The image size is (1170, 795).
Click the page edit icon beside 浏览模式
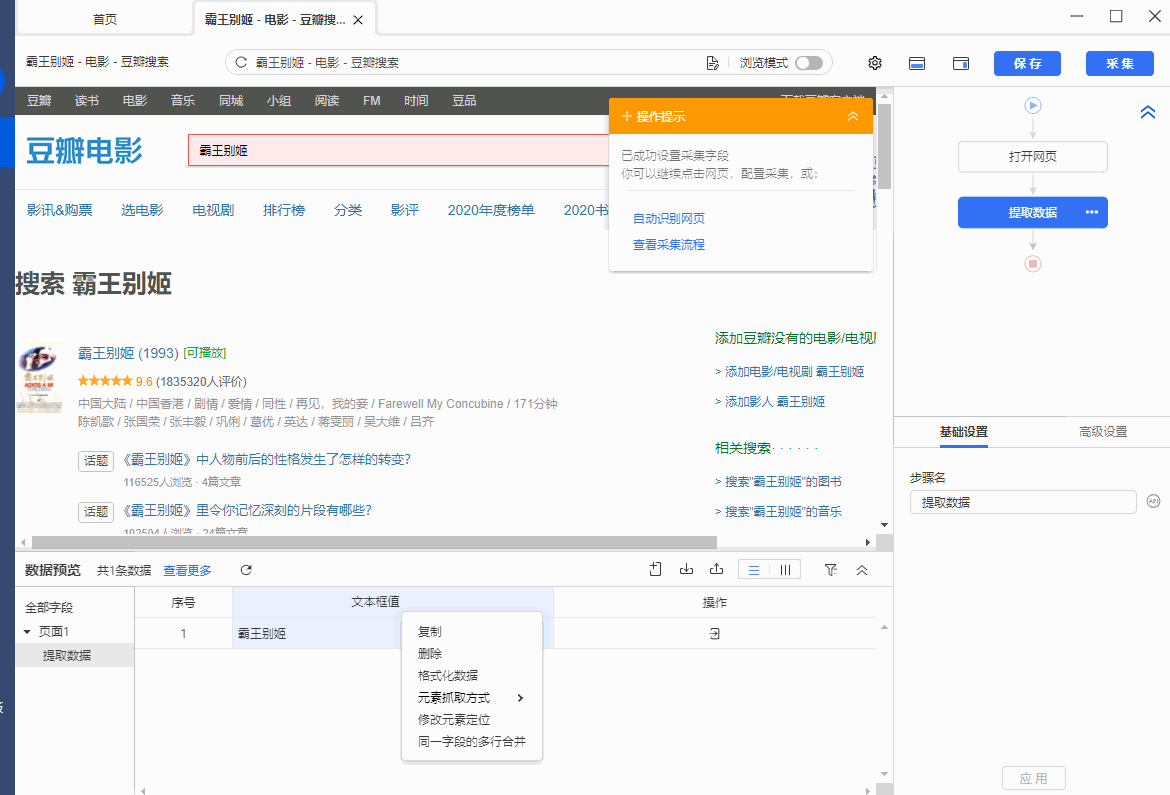click(713, 63)
